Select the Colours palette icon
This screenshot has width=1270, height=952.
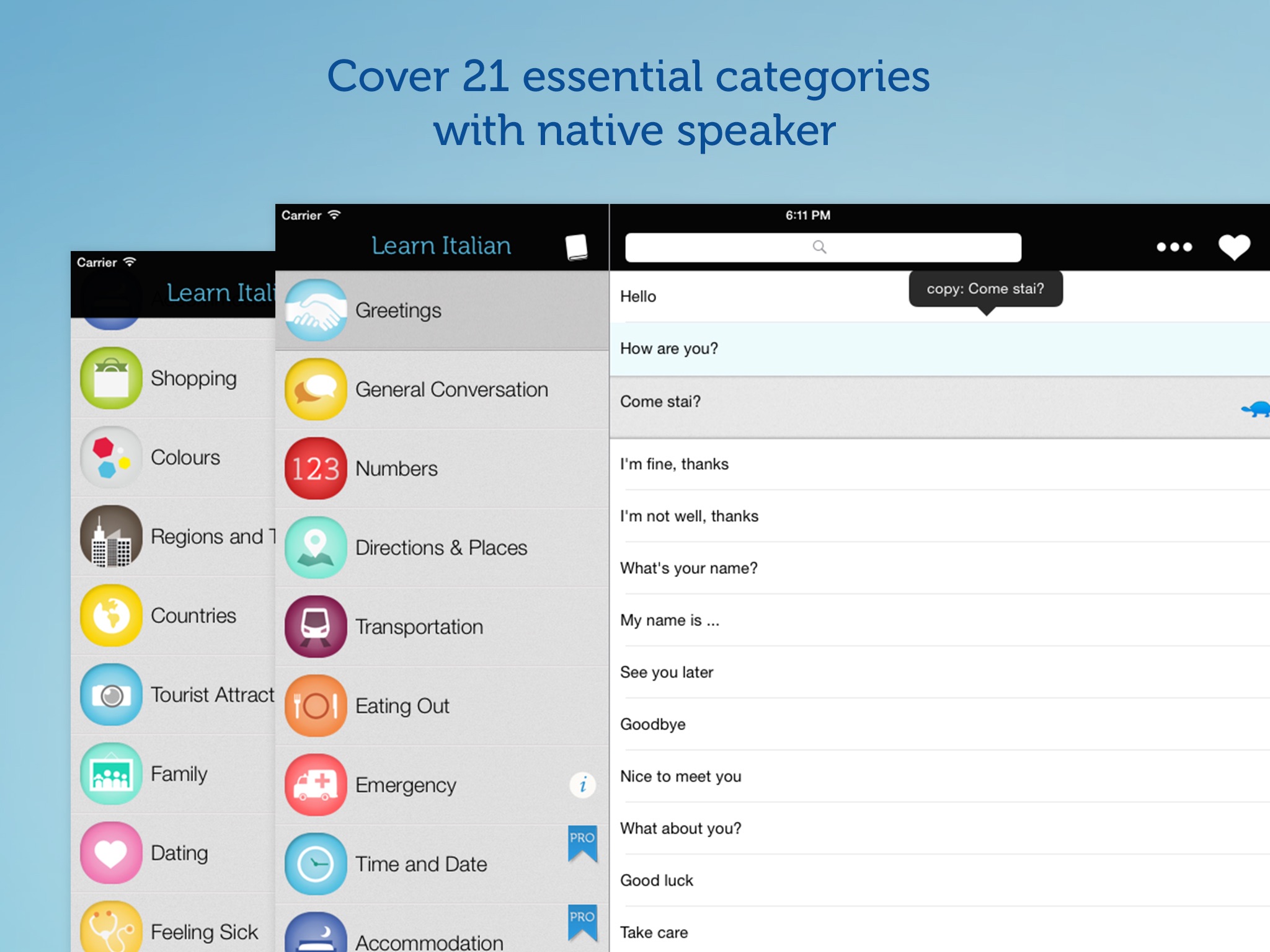pos(111,457)
